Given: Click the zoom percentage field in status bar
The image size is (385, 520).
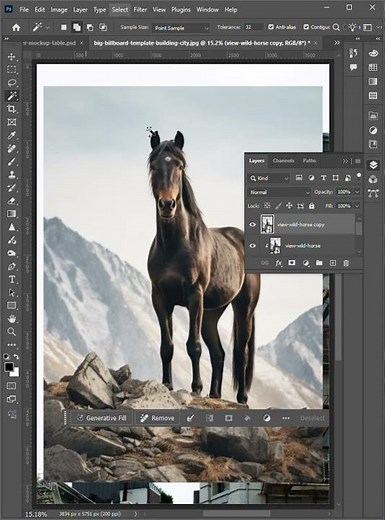Looking at the screenshot, I should click(x=36, y=514).
